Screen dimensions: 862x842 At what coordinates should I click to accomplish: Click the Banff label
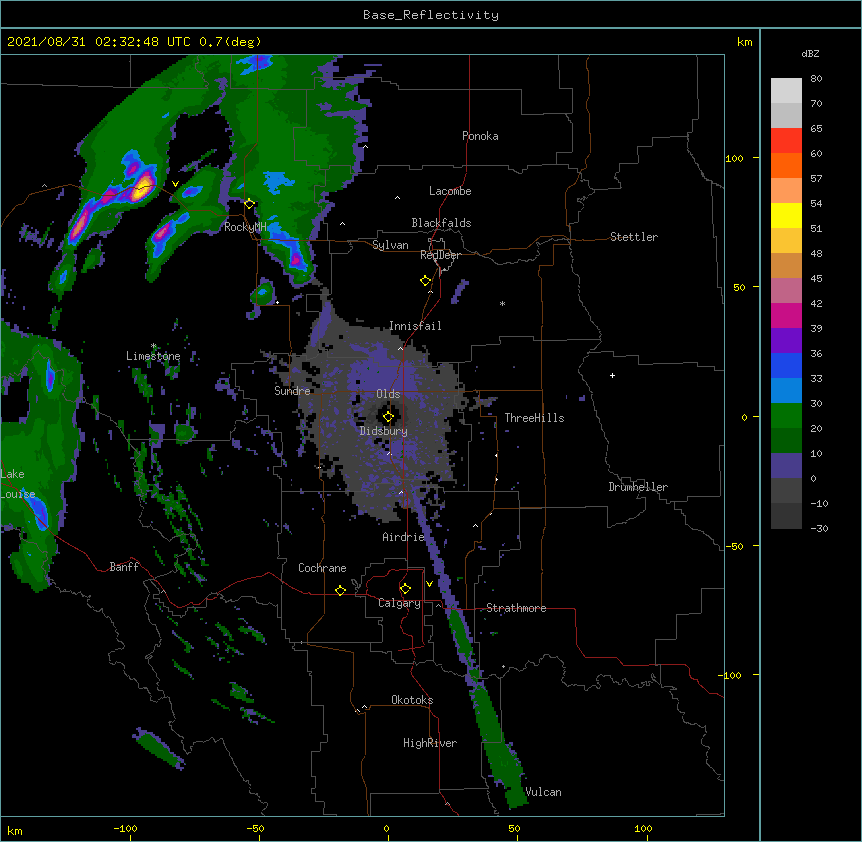tap(124, 567)
